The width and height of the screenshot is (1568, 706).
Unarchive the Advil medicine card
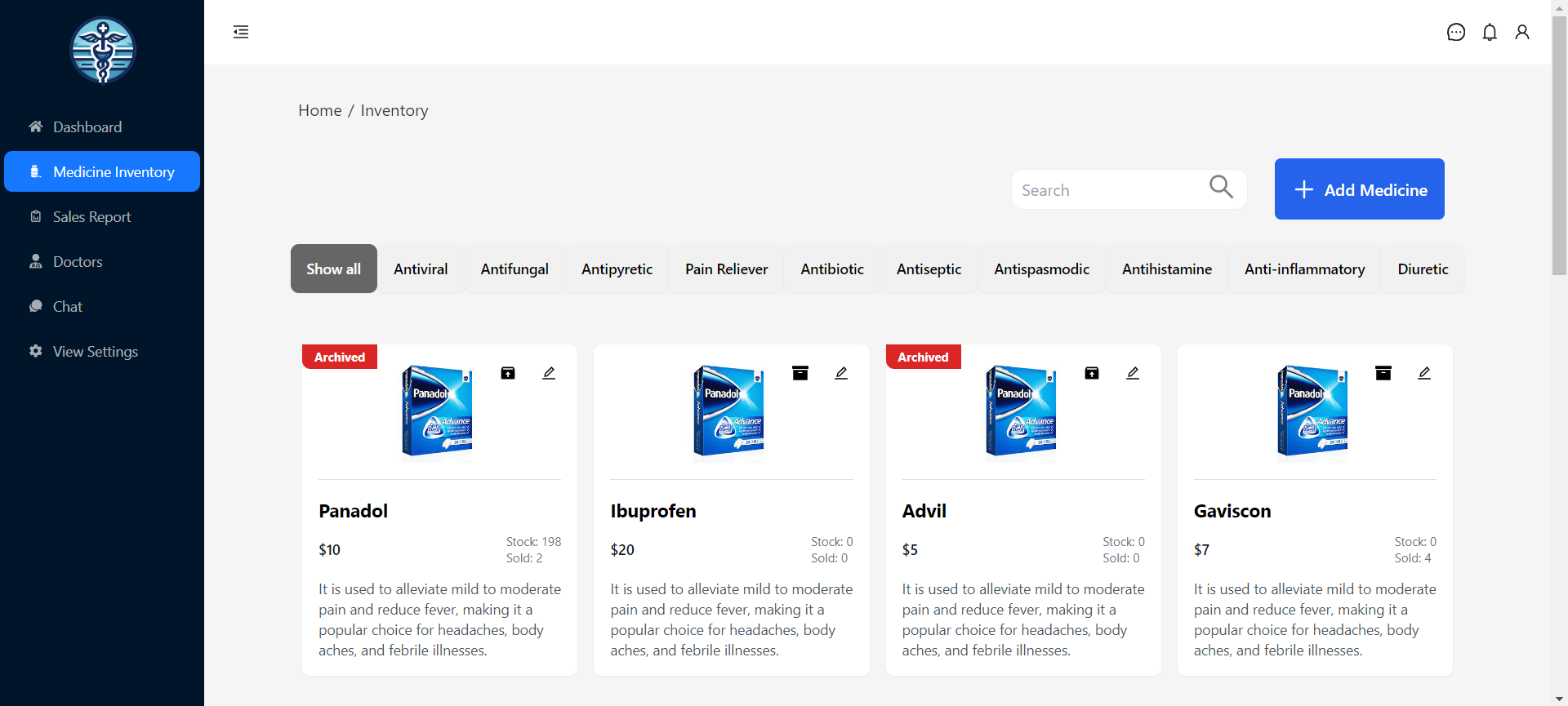[x=1092, y=373]
